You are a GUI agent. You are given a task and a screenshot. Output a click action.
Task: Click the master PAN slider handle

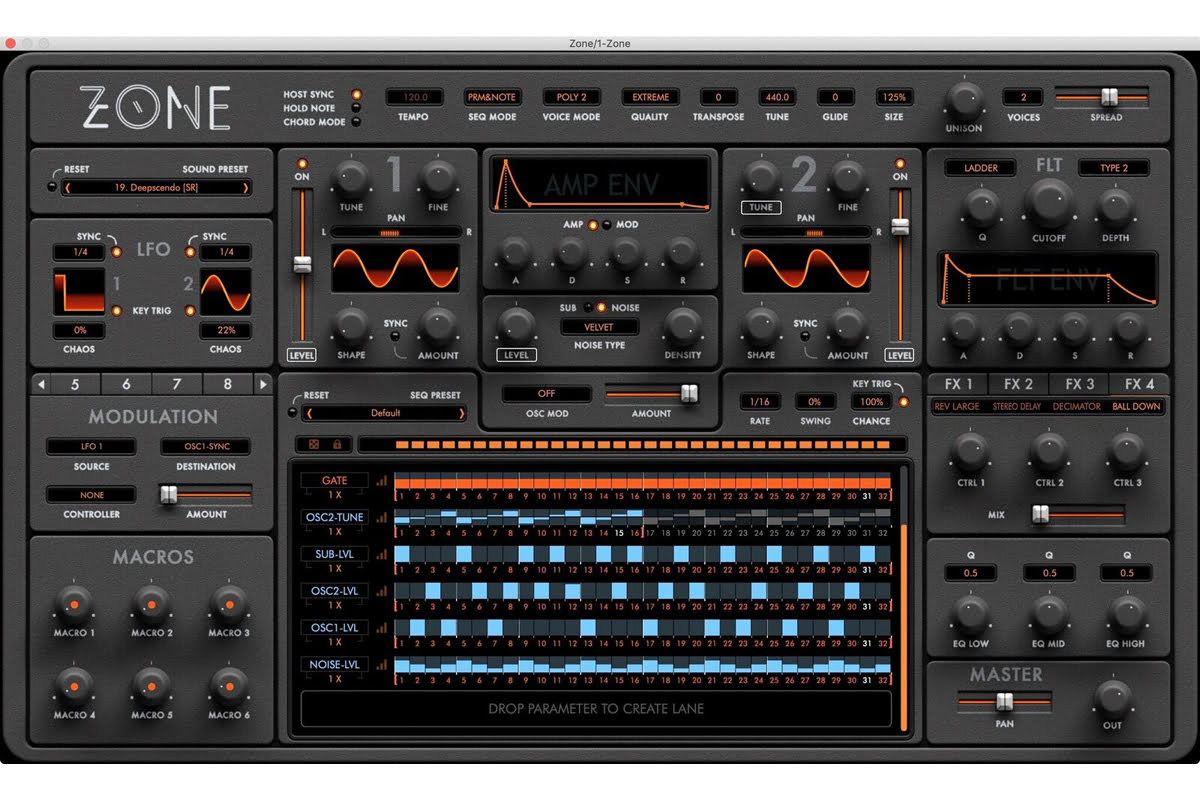(1005, 703)
